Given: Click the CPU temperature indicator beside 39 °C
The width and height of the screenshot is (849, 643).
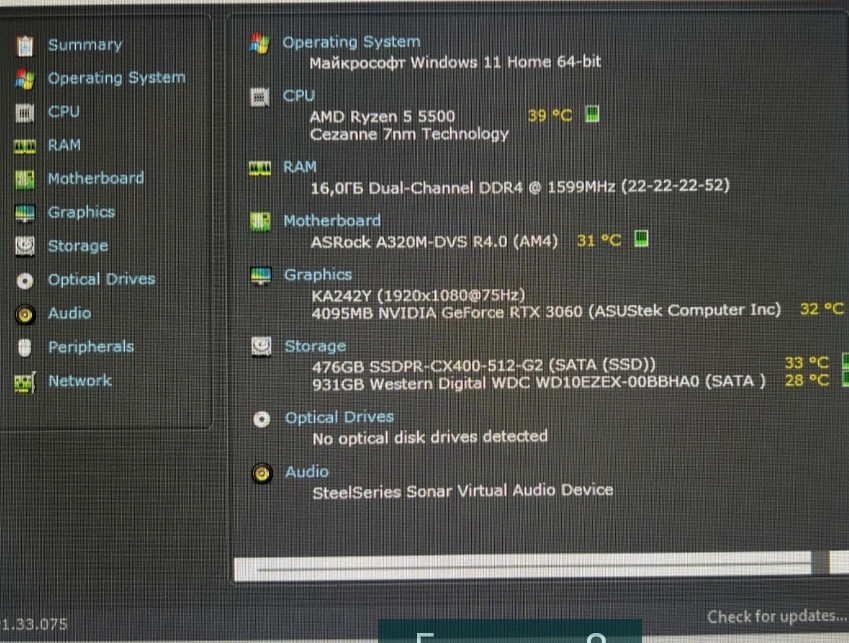Looking at the screenshot, I should (592, 114).
